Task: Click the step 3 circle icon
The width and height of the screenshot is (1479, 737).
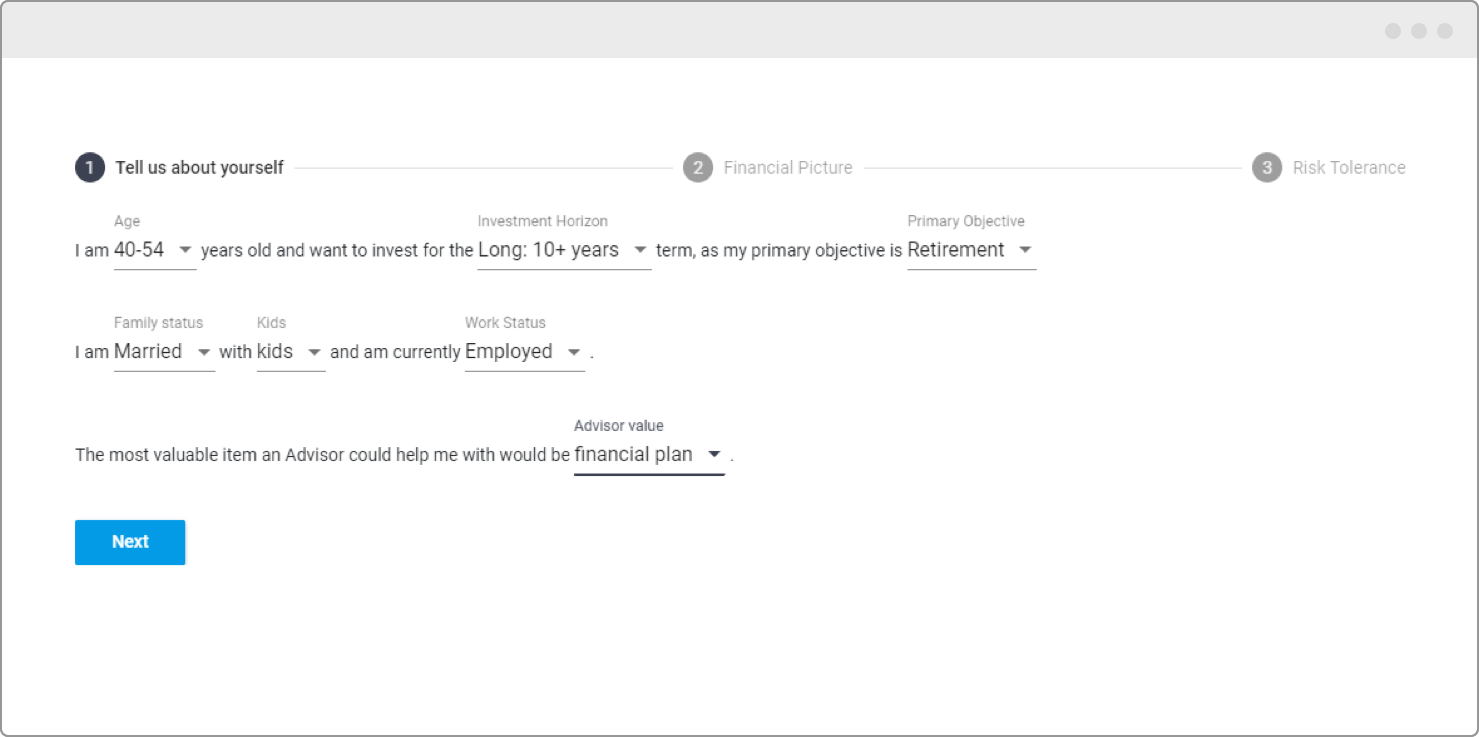Action: [1267, 168]
